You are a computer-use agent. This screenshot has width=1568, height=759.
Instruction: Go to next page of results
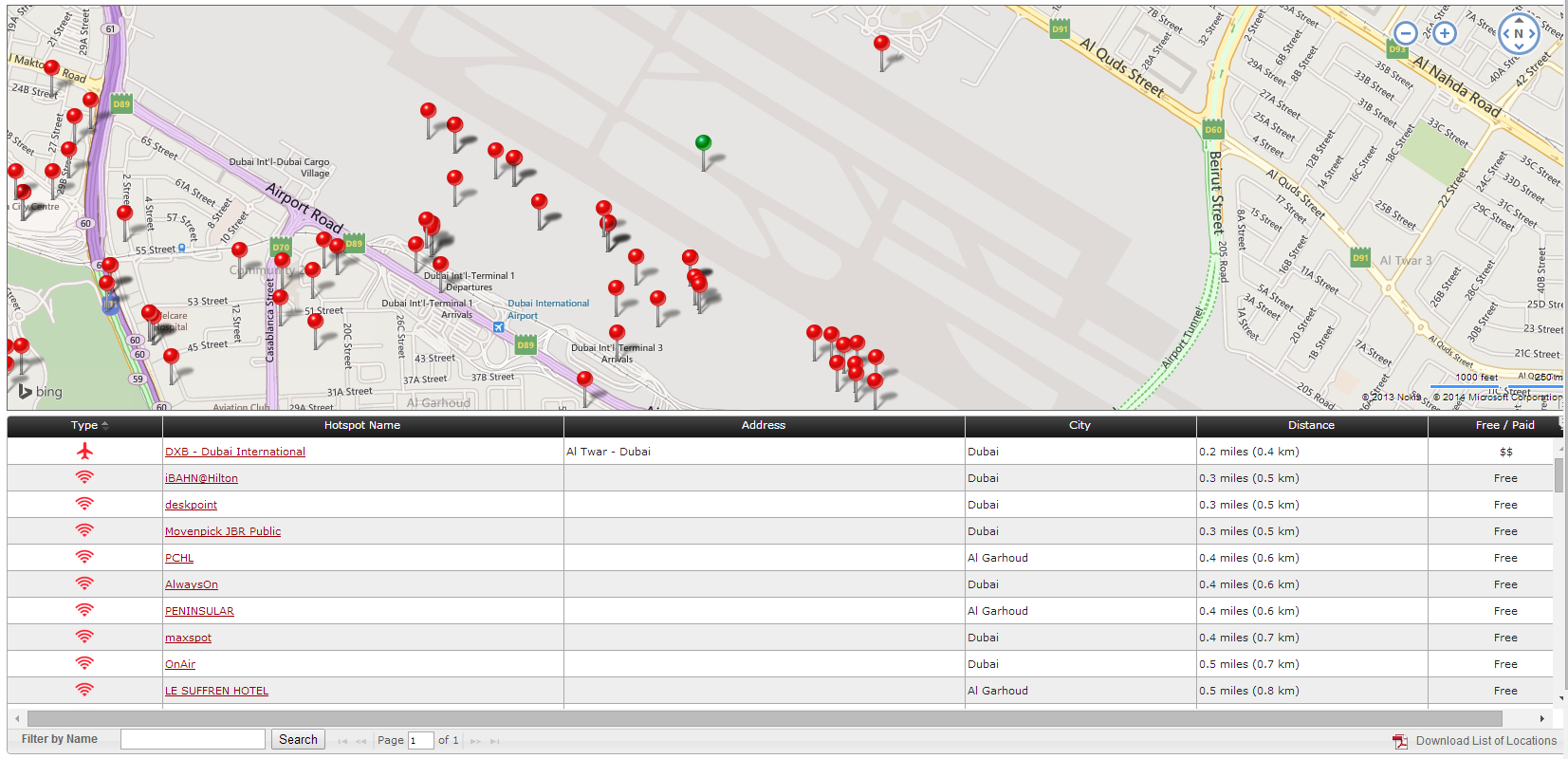[475, 741]
